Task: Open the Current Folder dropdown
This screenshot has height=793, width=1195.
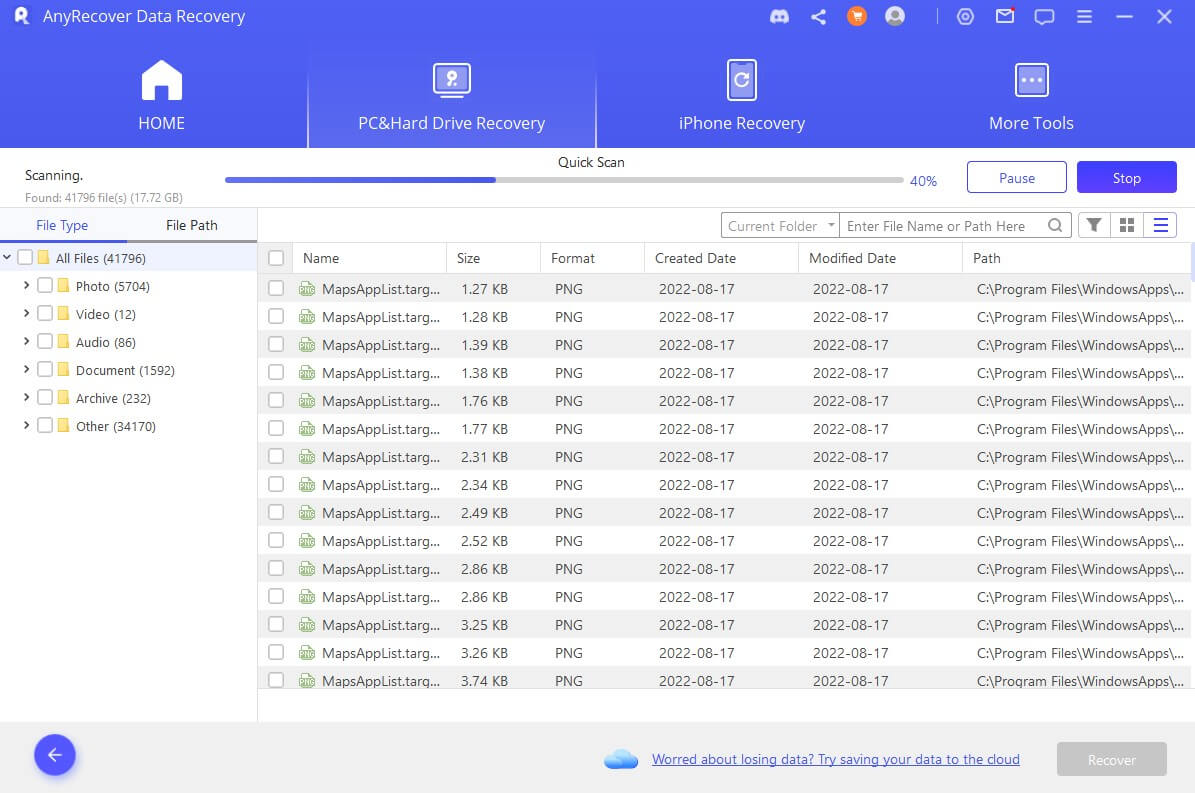Action: point(779,225)
